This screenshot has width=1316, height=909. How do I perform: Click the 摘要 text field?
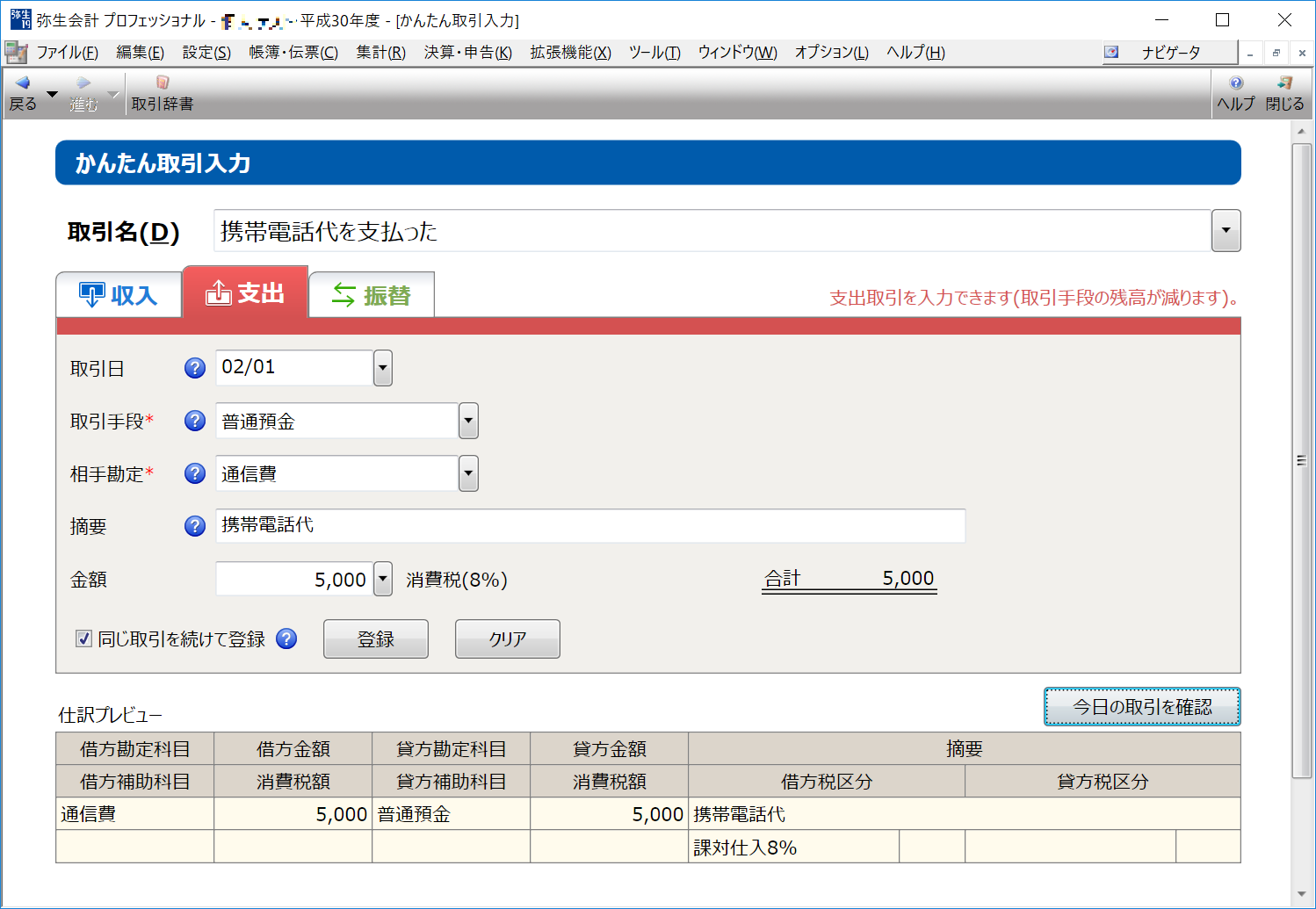pyautogui.click(x=590, y=525)
